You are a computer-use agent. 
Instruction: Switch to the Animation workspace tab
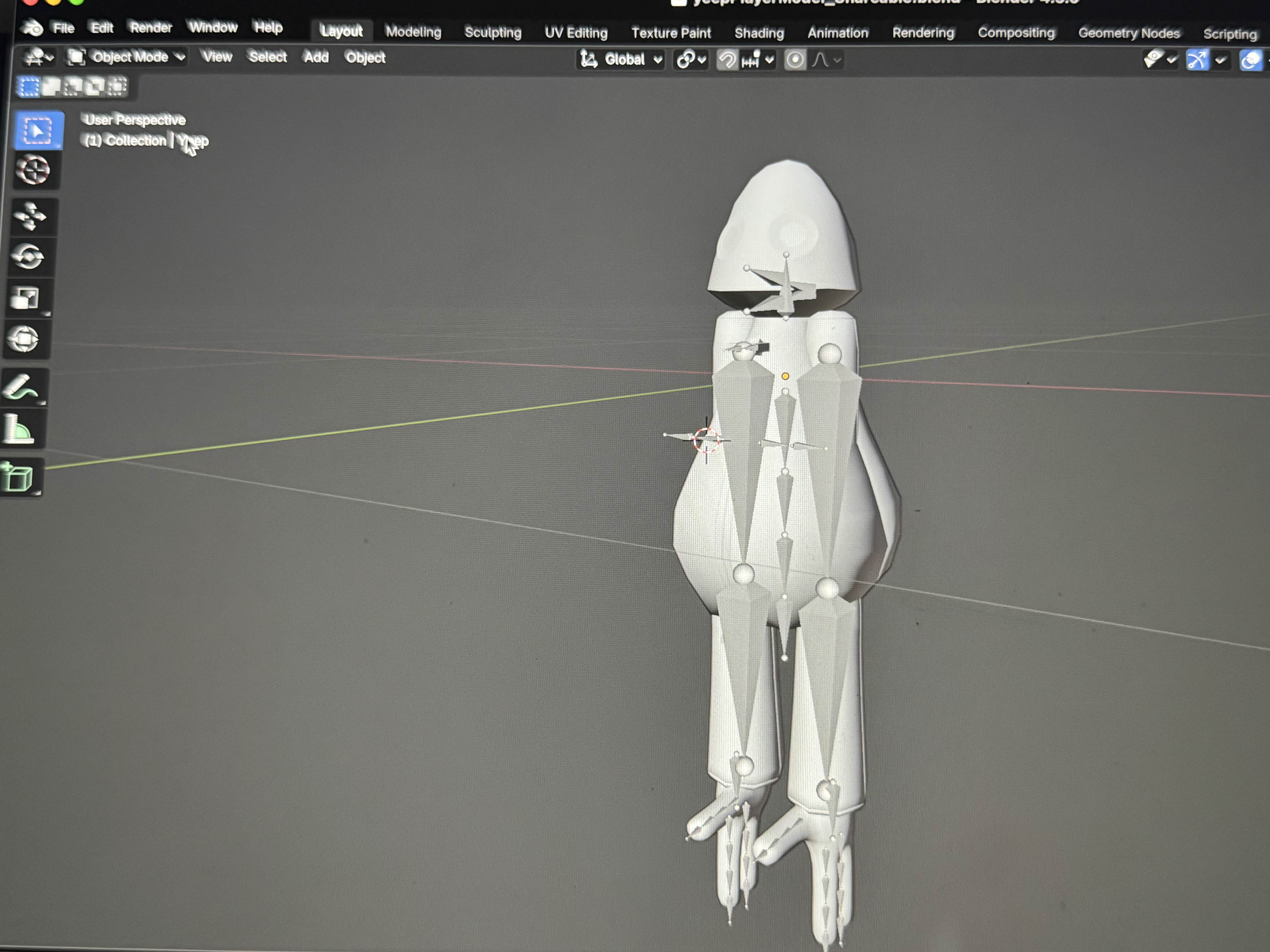838,33
